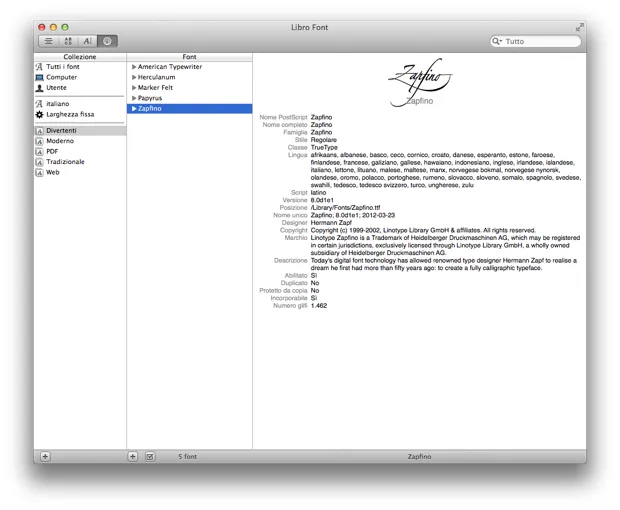Expand the Marker Felt disclosure triangle
The width and height of the screenshot is (620, 510).
click(134, 88)
